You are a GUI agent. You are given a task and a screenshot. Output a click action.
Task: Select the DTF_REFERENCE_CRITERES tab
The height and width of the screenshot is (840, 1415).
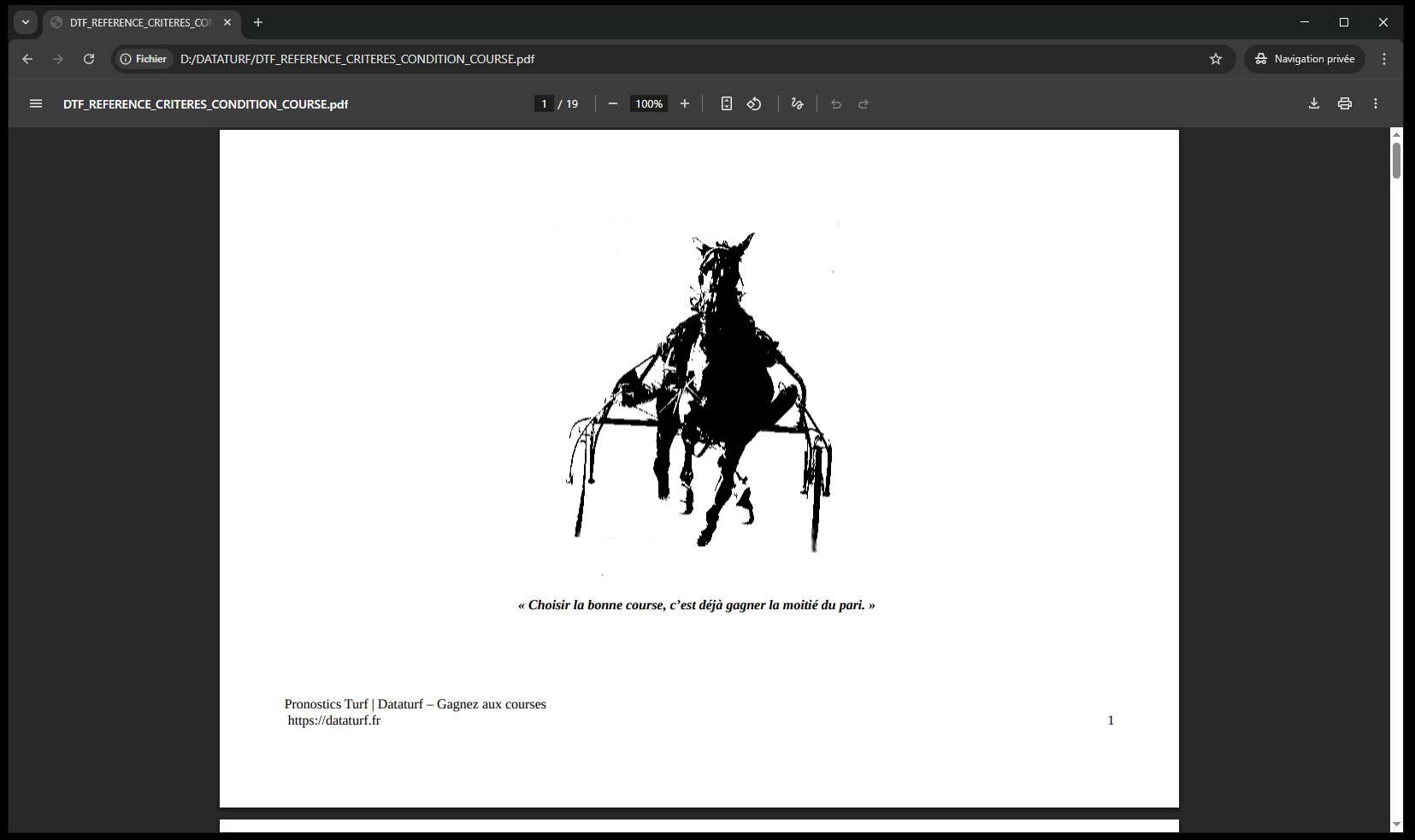point(137,23)
